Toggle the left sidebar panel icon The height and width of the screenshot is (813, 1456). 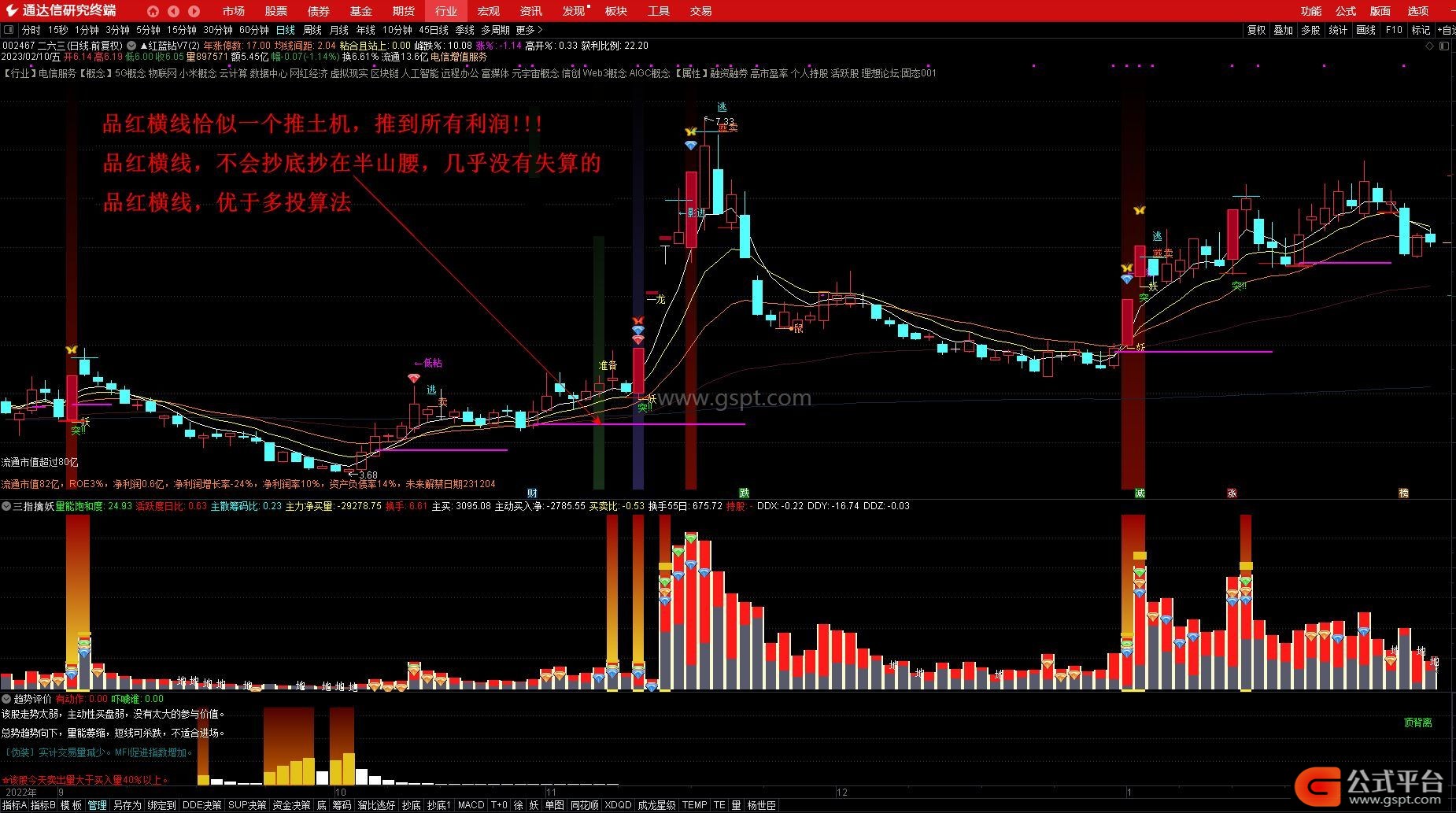coord(9,30)
